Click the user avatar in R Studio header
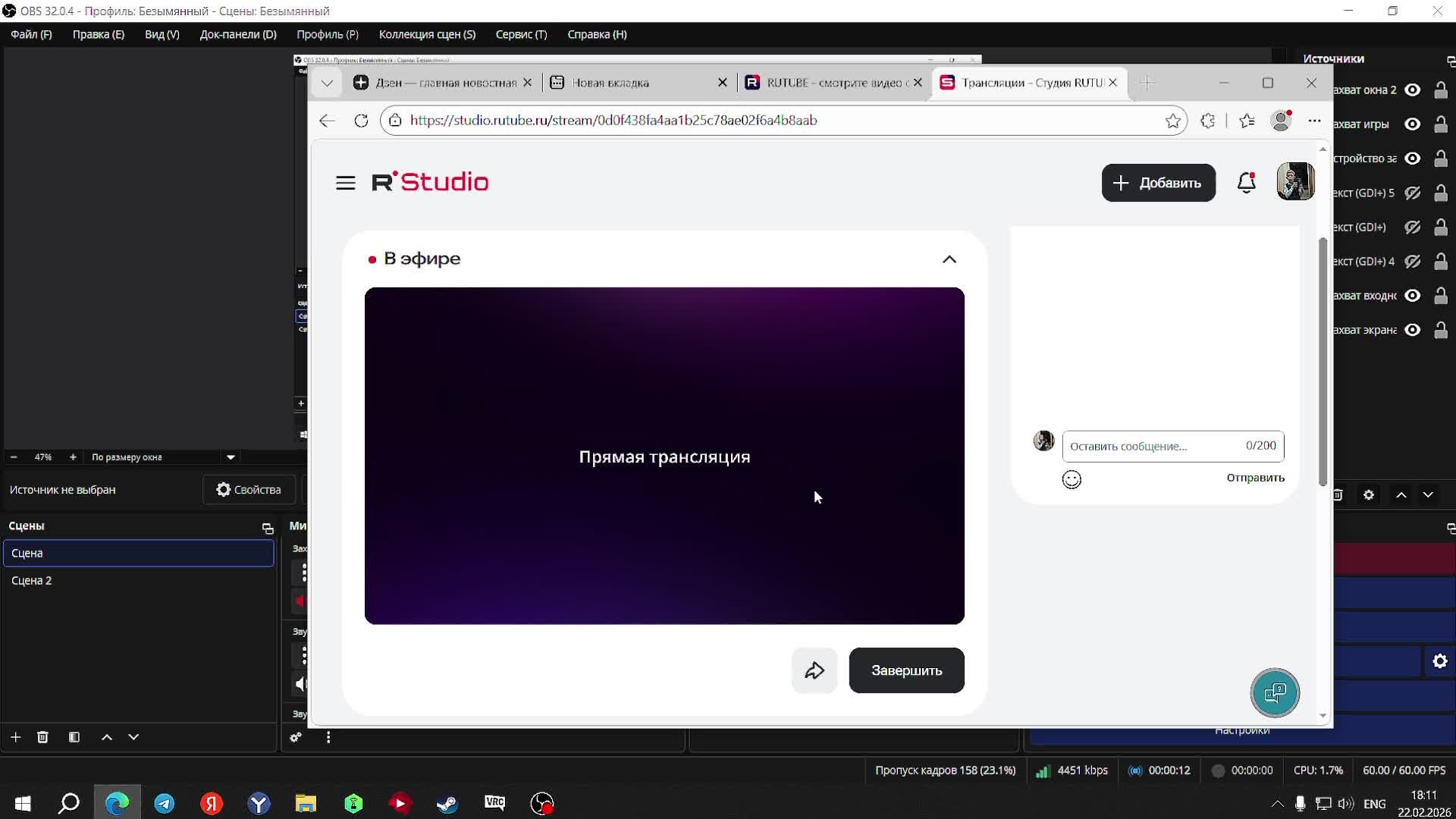Viewport: 1456px width, 819px height. point(1295,182)
